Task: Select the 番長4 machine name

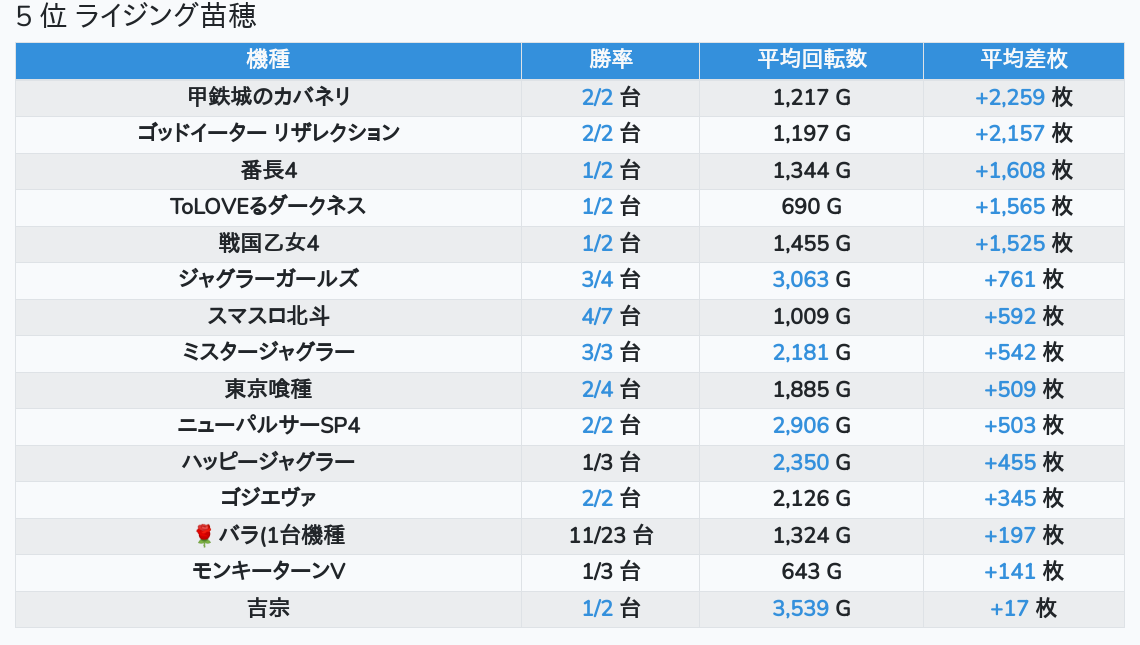Action: click(x=268, y=170)
